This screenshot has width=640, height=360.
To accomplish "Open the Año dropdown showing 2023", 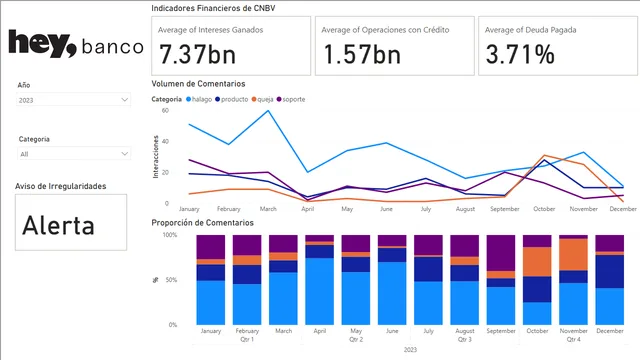I will 73,100.
